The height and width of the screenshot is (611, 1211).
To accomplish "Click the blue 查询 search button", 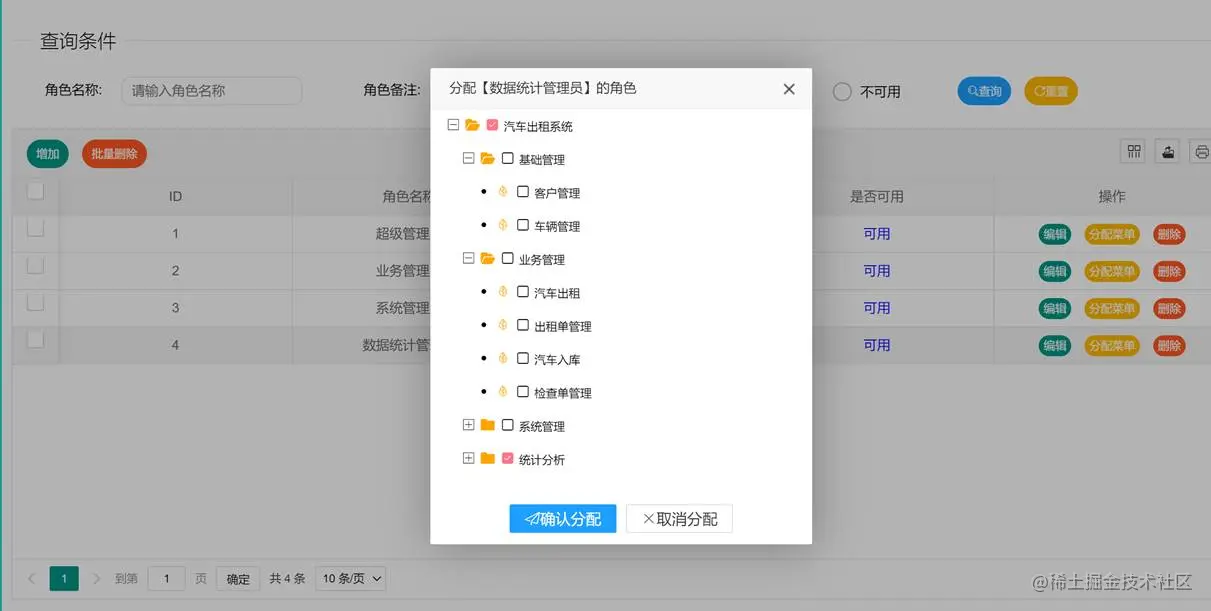I will click(x=984, y=91).
